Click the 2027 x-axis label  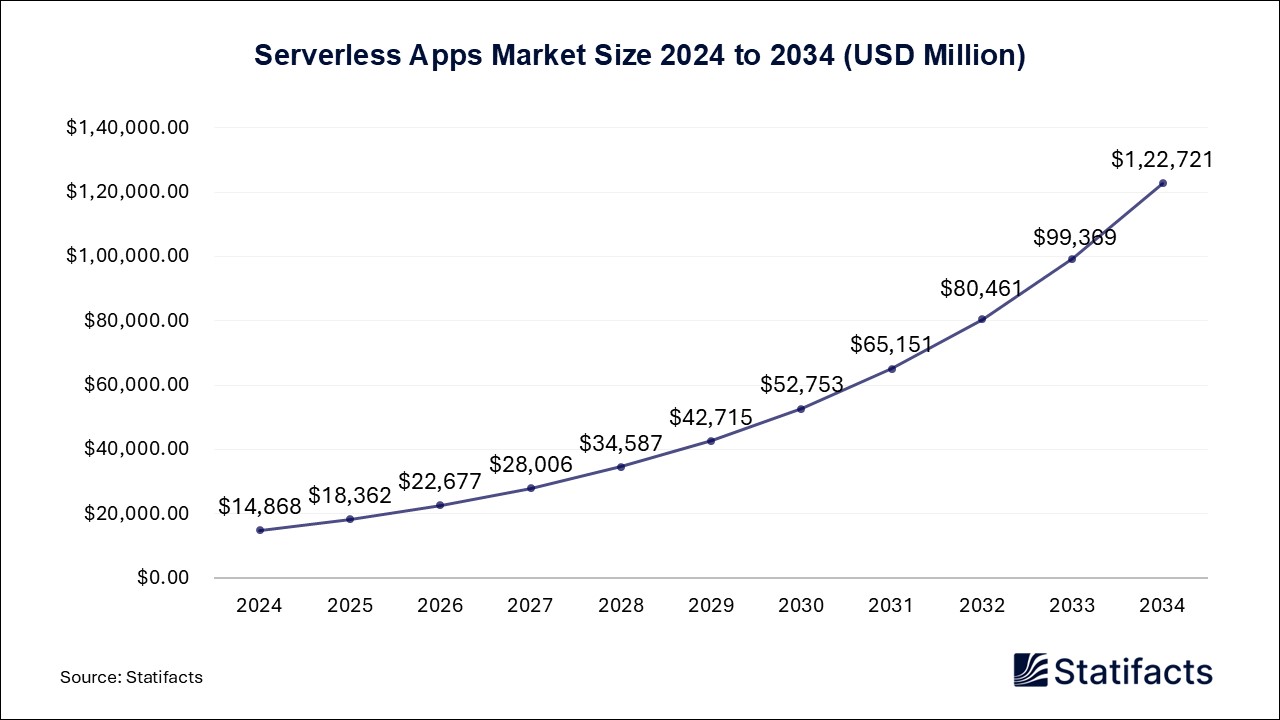(531, 606)
